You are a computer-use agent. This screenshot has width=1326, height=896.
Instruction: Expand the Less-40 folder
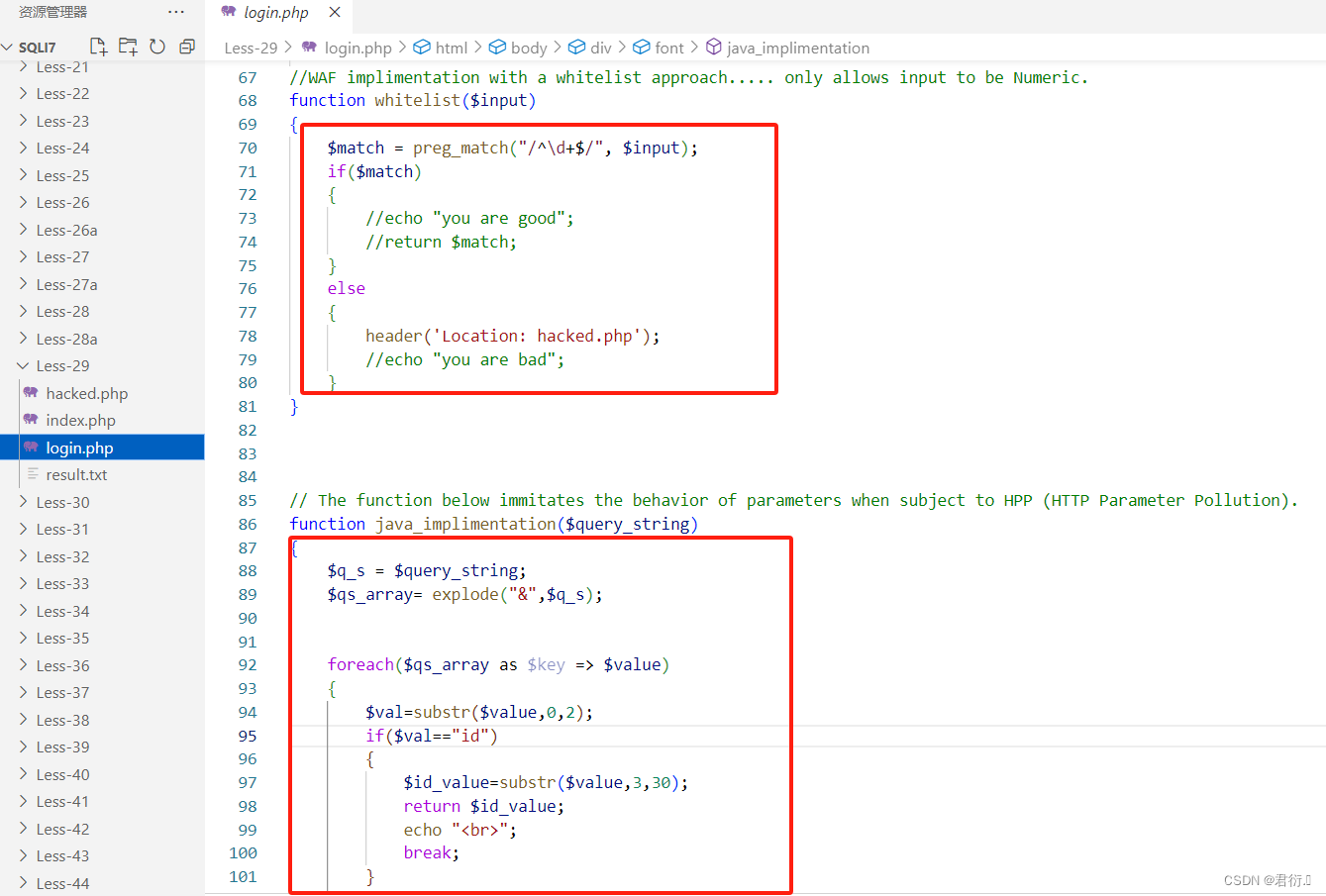coord(63,774)
